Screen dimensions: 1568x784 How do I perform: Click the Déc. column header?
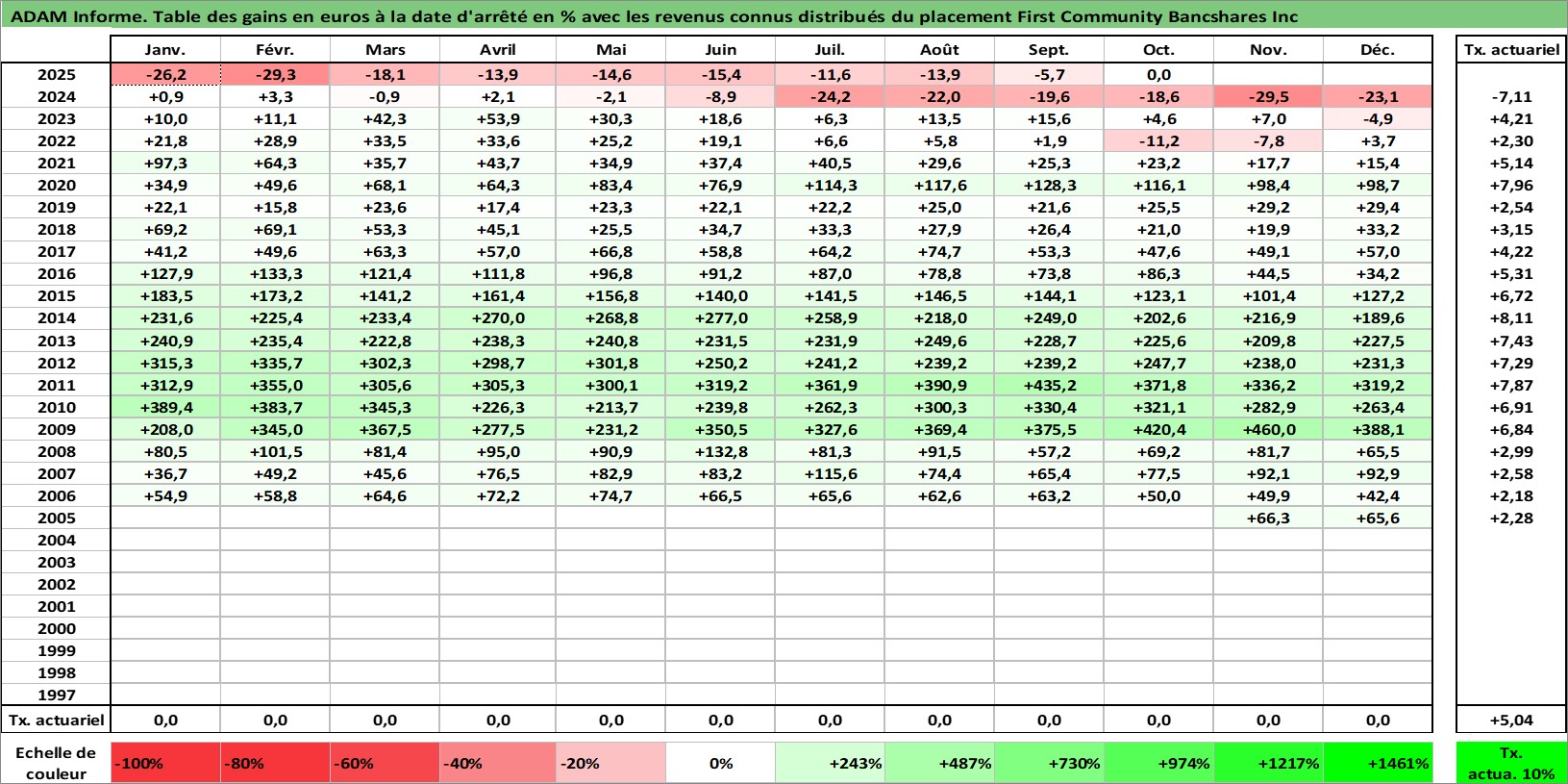point(1378,50)
